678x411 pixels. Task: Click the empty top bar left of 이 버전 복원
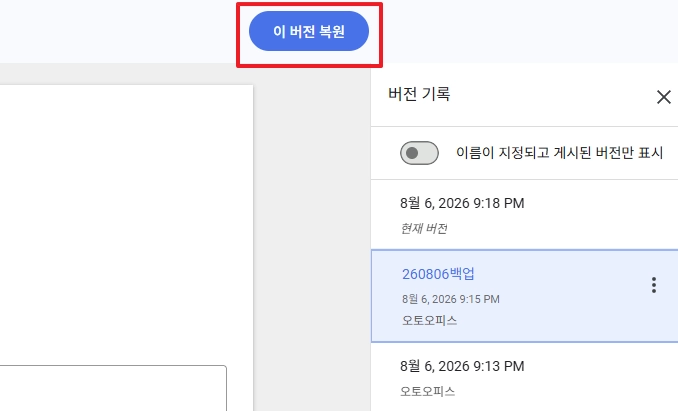(118, 31)
